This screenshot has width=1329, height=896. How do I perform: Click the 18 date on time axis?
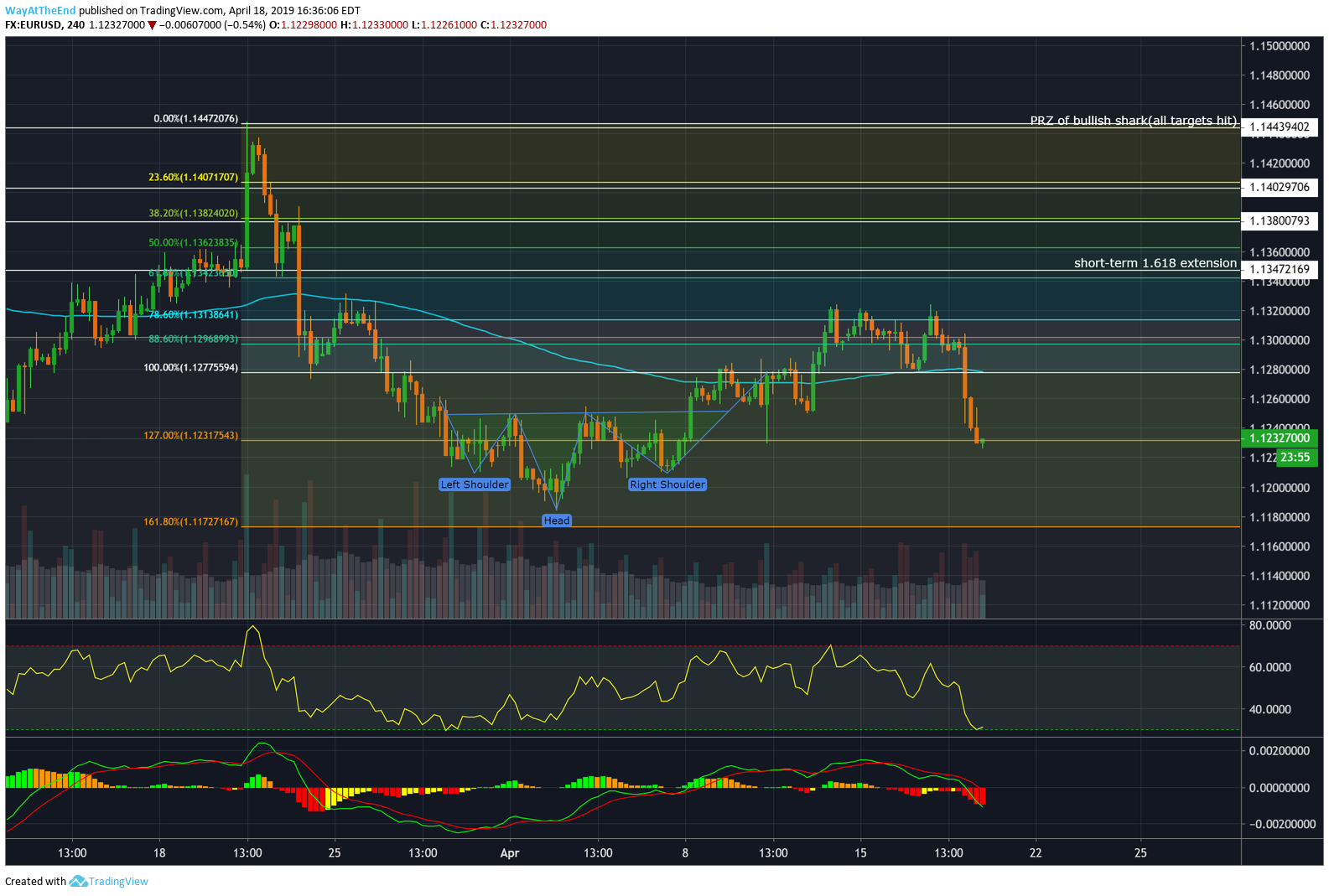(159, 853)
